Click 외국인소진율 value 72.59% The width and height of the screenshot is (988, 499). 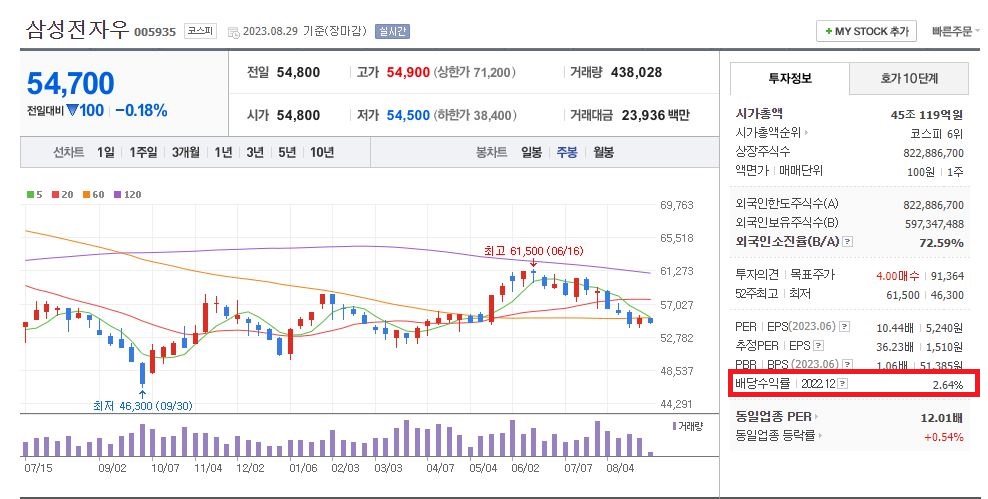click(941, 243)
